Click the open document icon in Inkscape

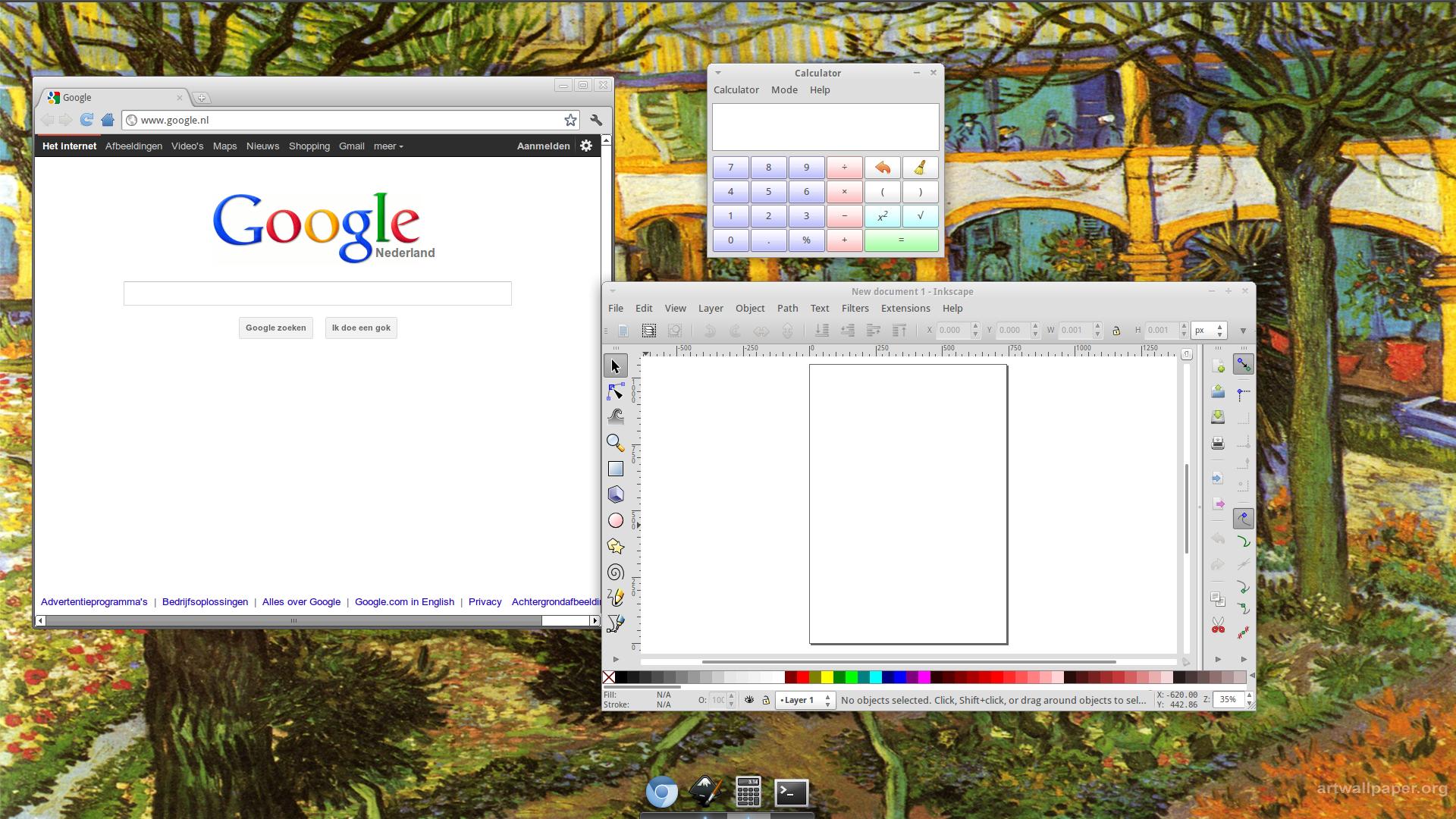click(x=1217, y=391)
